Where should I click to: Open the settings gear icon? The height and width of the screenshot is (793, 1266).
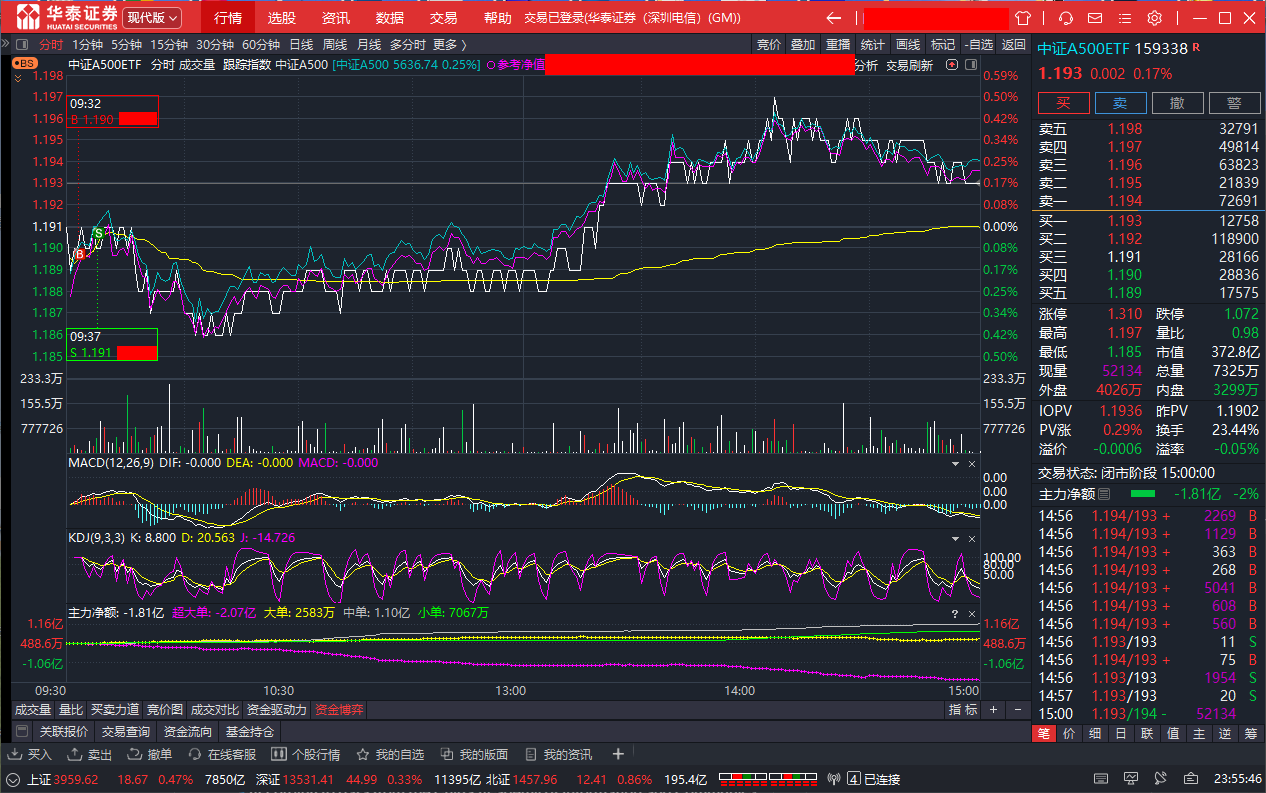pos(1154,18)
